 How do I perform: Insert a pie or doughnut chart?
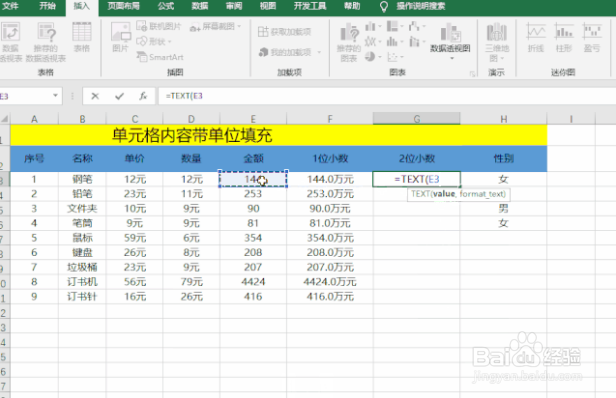(372, 57)
